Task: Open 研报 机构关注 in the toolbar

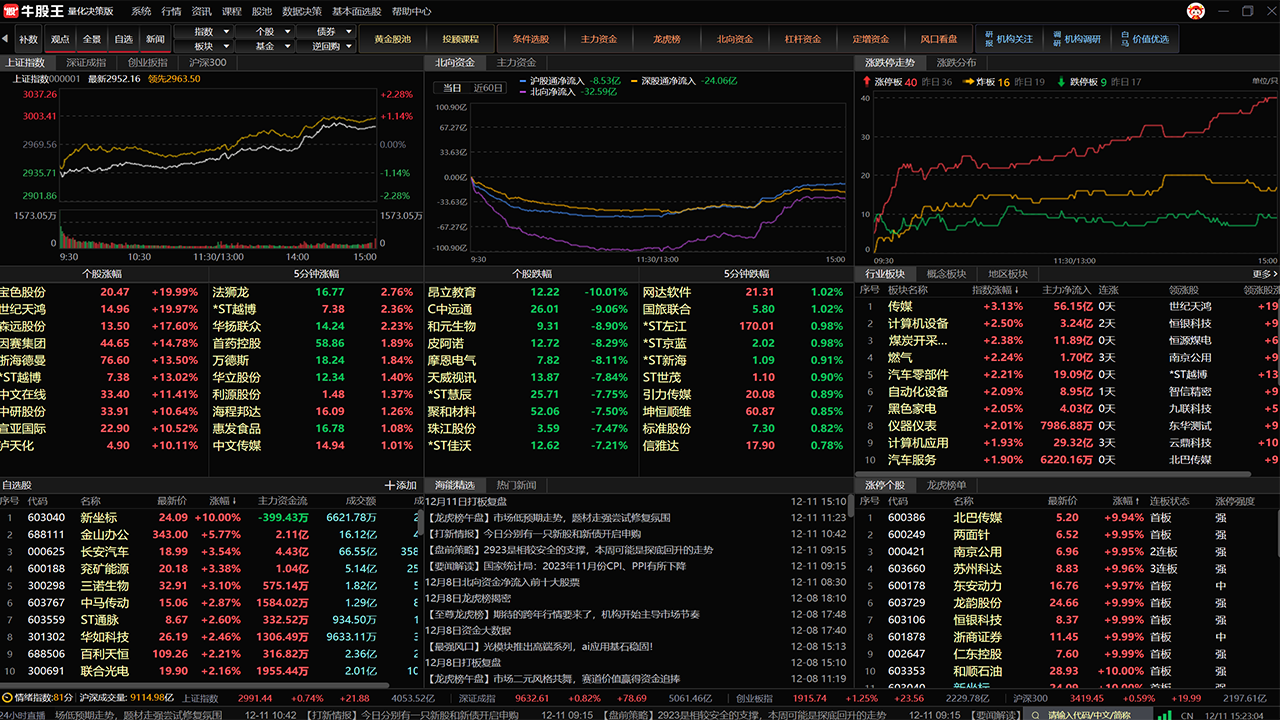Action: [x=1010, y=39]
